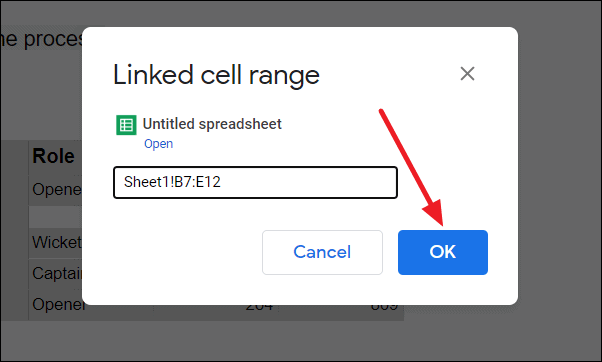Focus the Sheet1!B7:E12 range field
Viewport: 602px width, 362px height.
255,182
